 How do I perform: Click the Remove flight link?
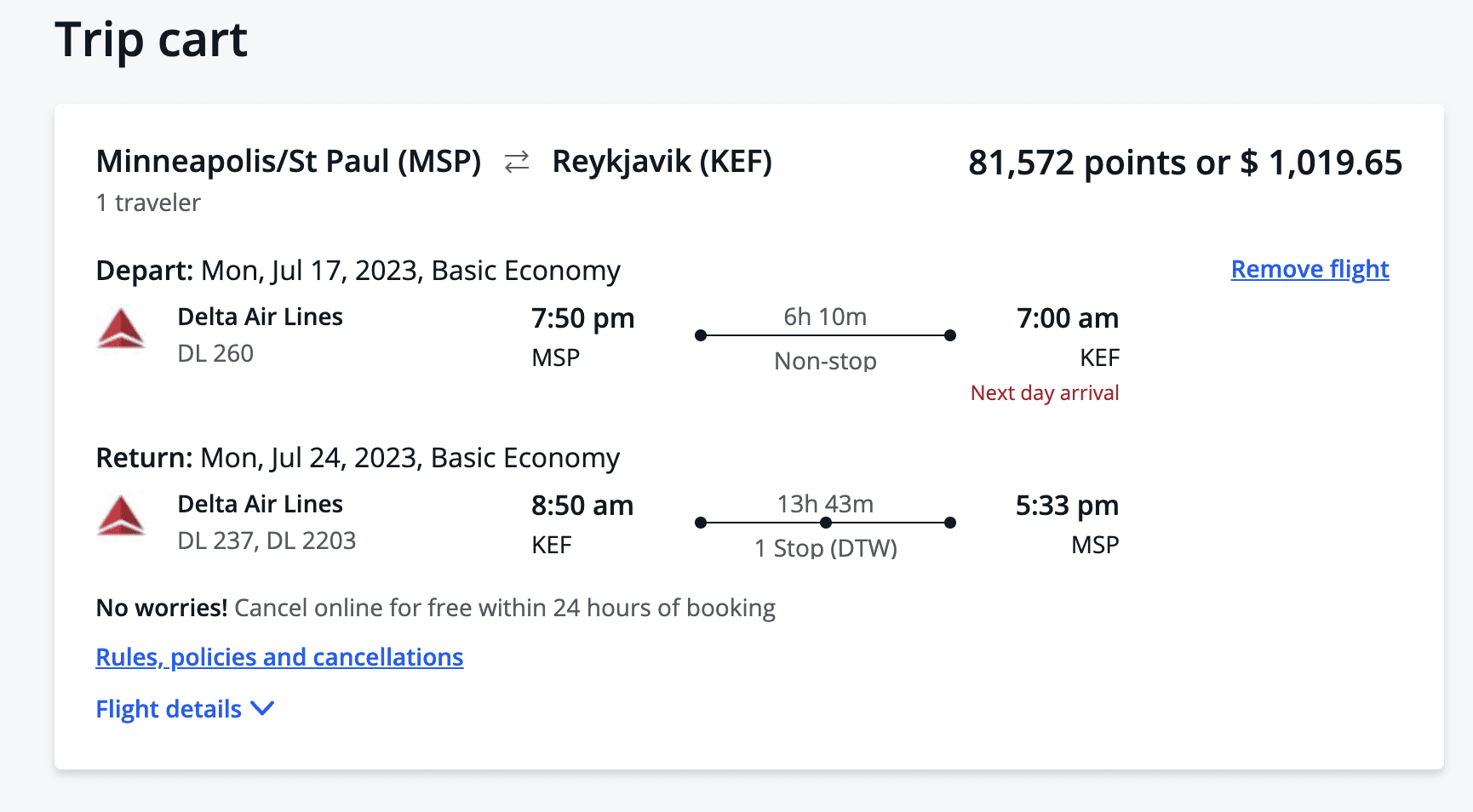tap(1310, 268)
